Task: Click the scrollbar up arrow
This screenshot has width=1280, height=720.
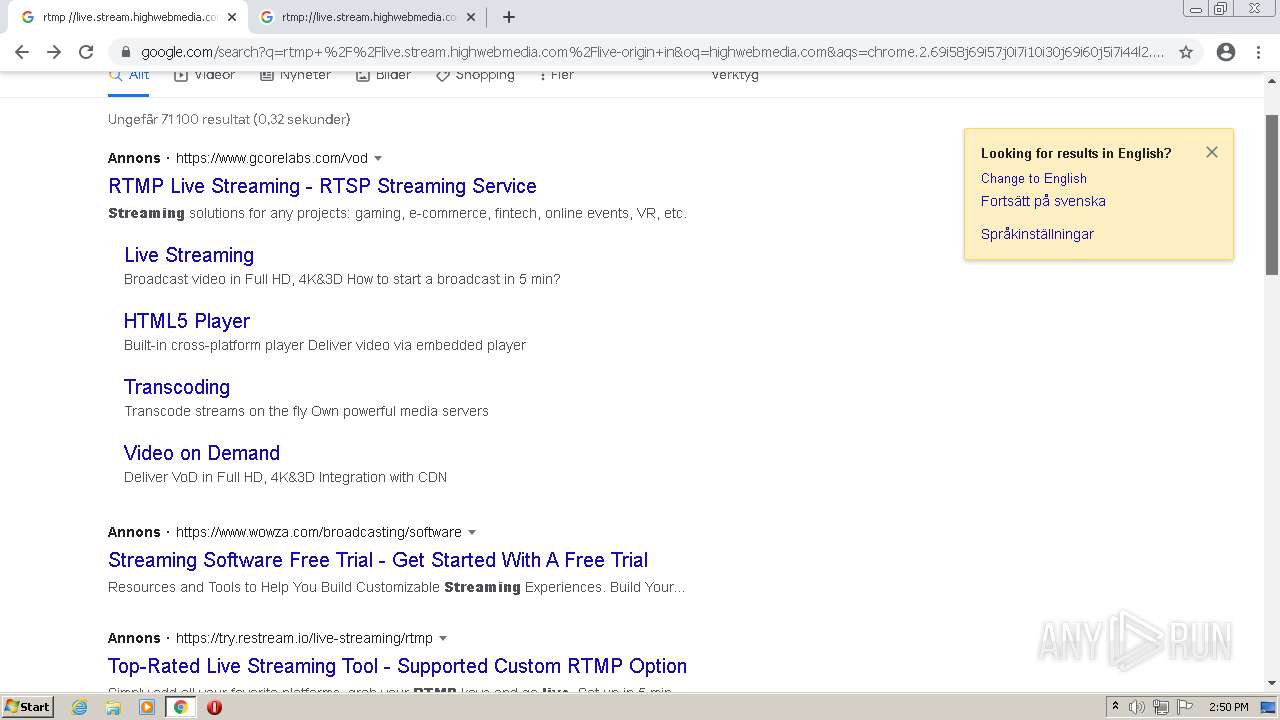Action: click(x=1272, y=79)
